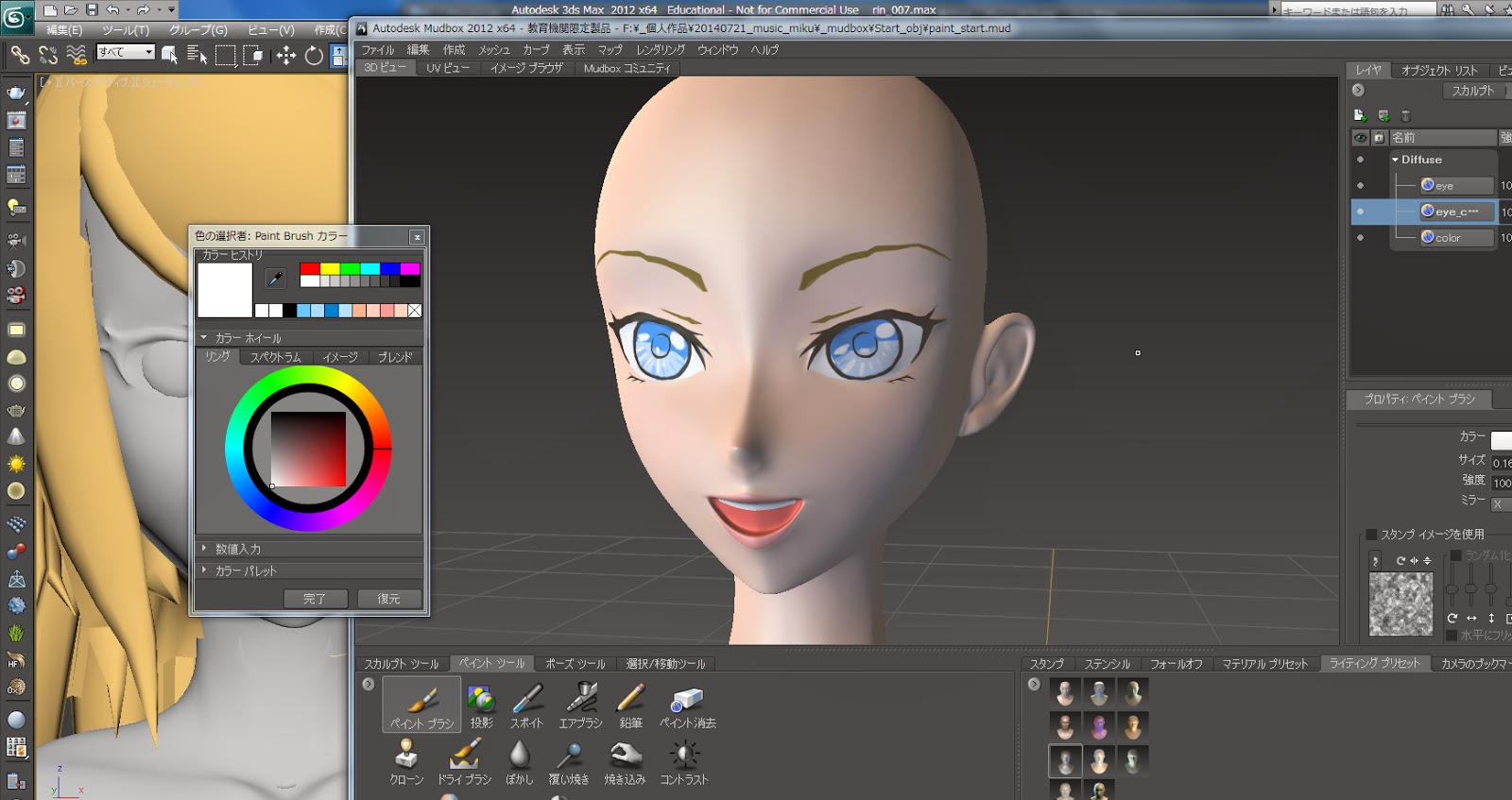The height and width of the screenshot is (800, 1512).
Task: Choose the Eyedropper (スポイト) tool in paint tray
Action: [526, 705]
